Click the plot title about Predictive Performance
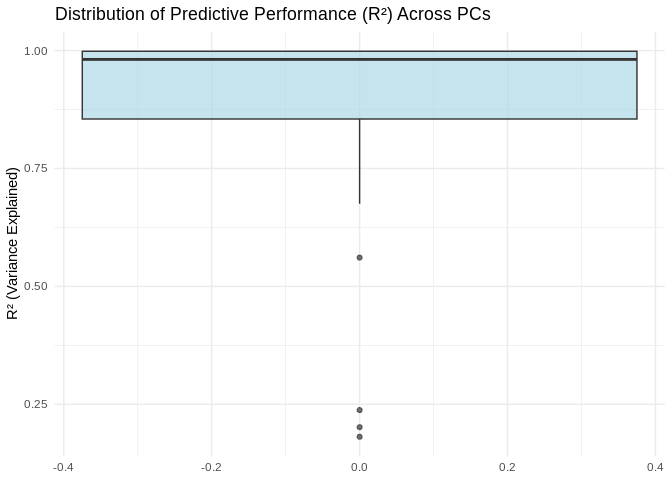Screen dimensions: 672x480 (x=272, y=15)
